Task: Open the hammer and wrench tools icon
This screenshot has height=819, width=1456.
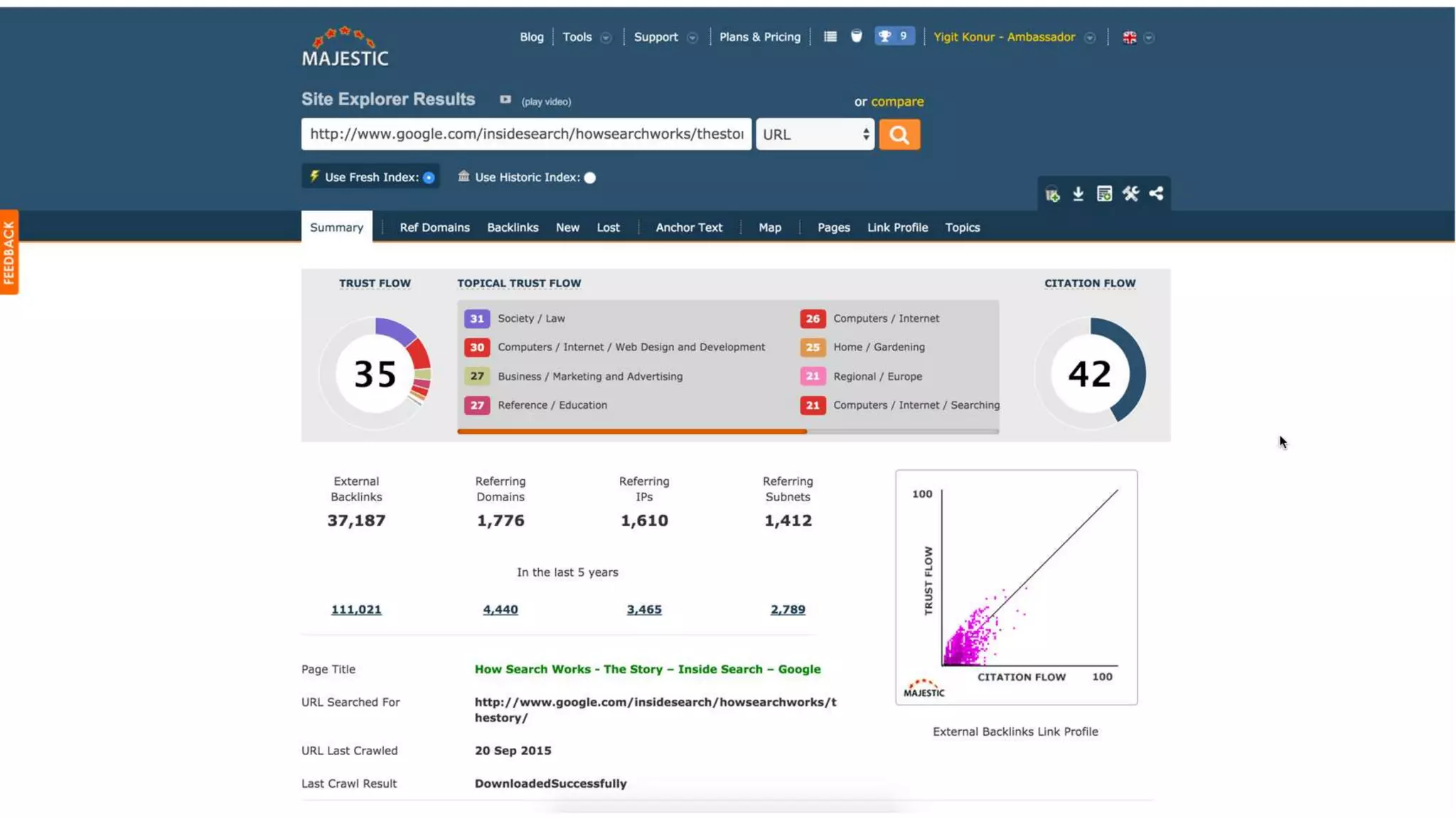Action: [1130, 194]
